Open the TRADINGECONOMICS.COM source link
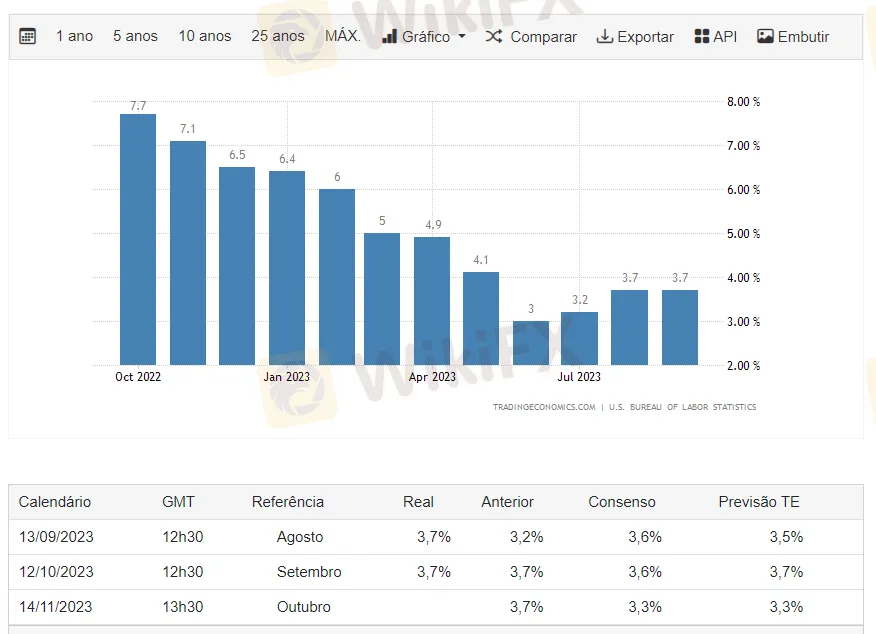This screenshot has width=876, height=634. pos(544,407)
